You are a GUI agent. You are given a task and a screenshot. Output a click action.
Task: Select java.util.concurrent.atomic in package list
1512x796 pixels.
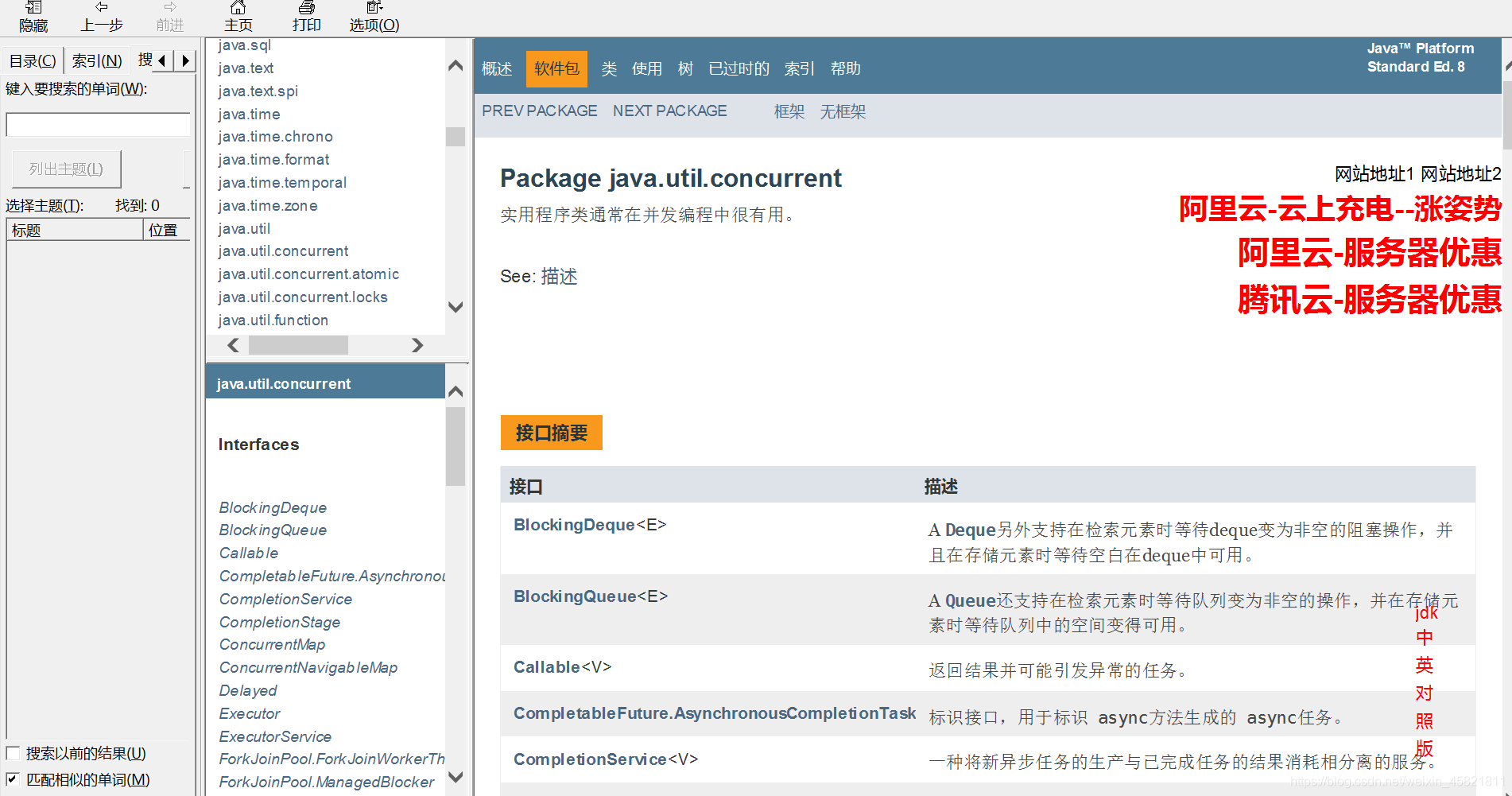tap(308, 274)
